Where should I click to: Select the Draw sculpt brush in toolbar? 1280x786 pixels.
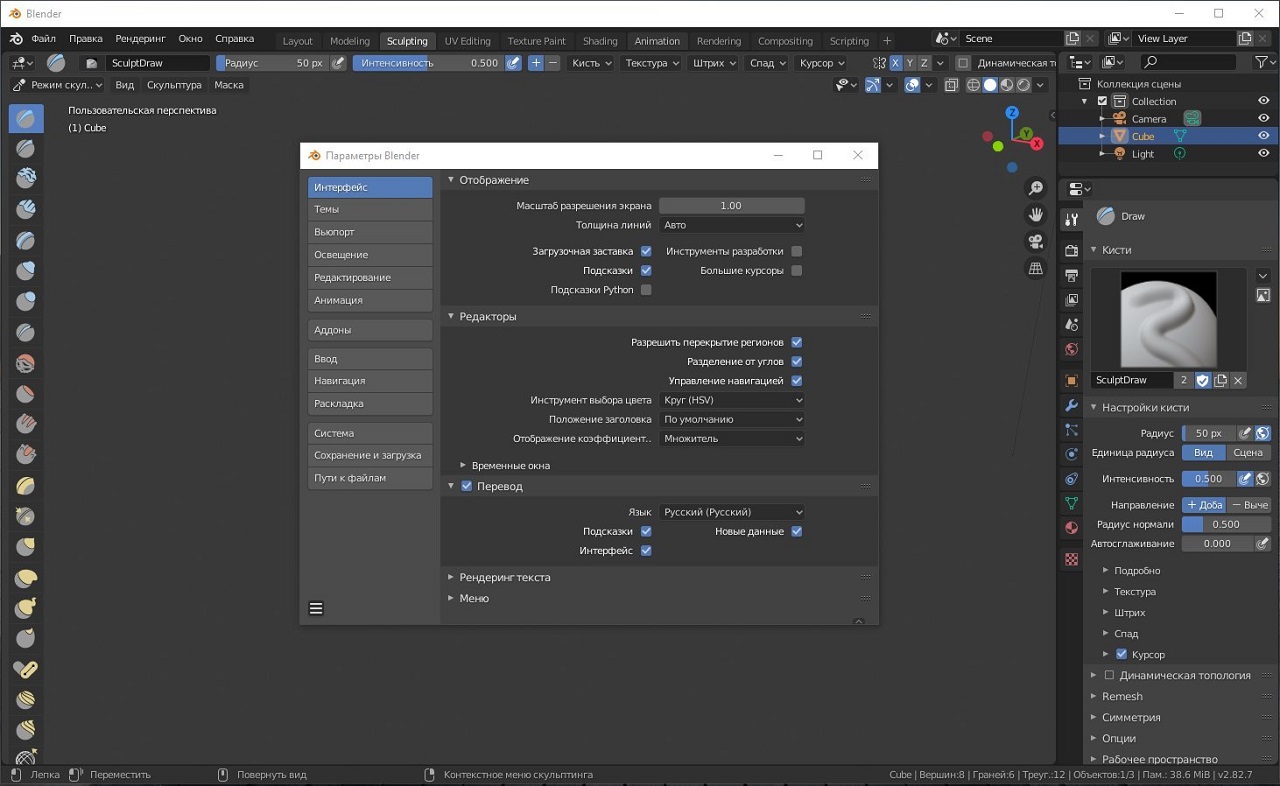pyautogui.click(x=26, y=118)
